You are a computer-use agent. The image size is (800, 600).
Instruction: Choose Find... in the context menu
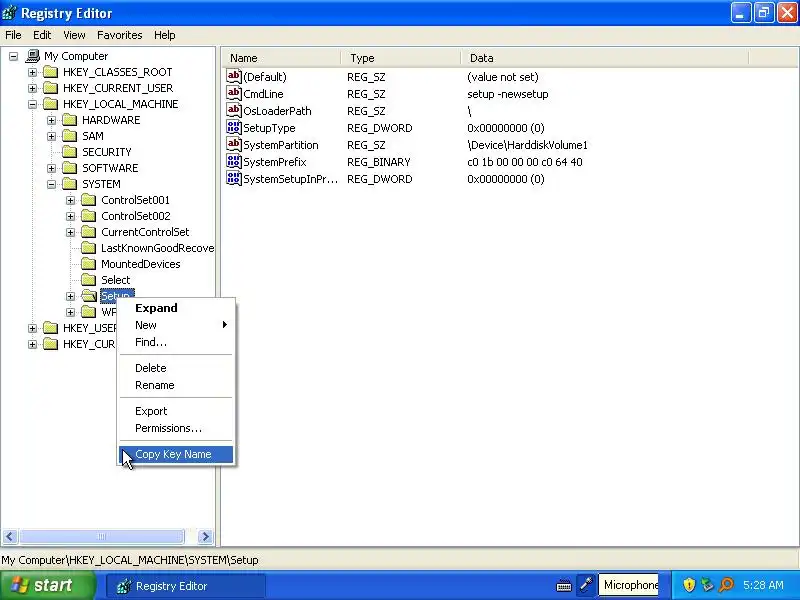coord(176,342)
